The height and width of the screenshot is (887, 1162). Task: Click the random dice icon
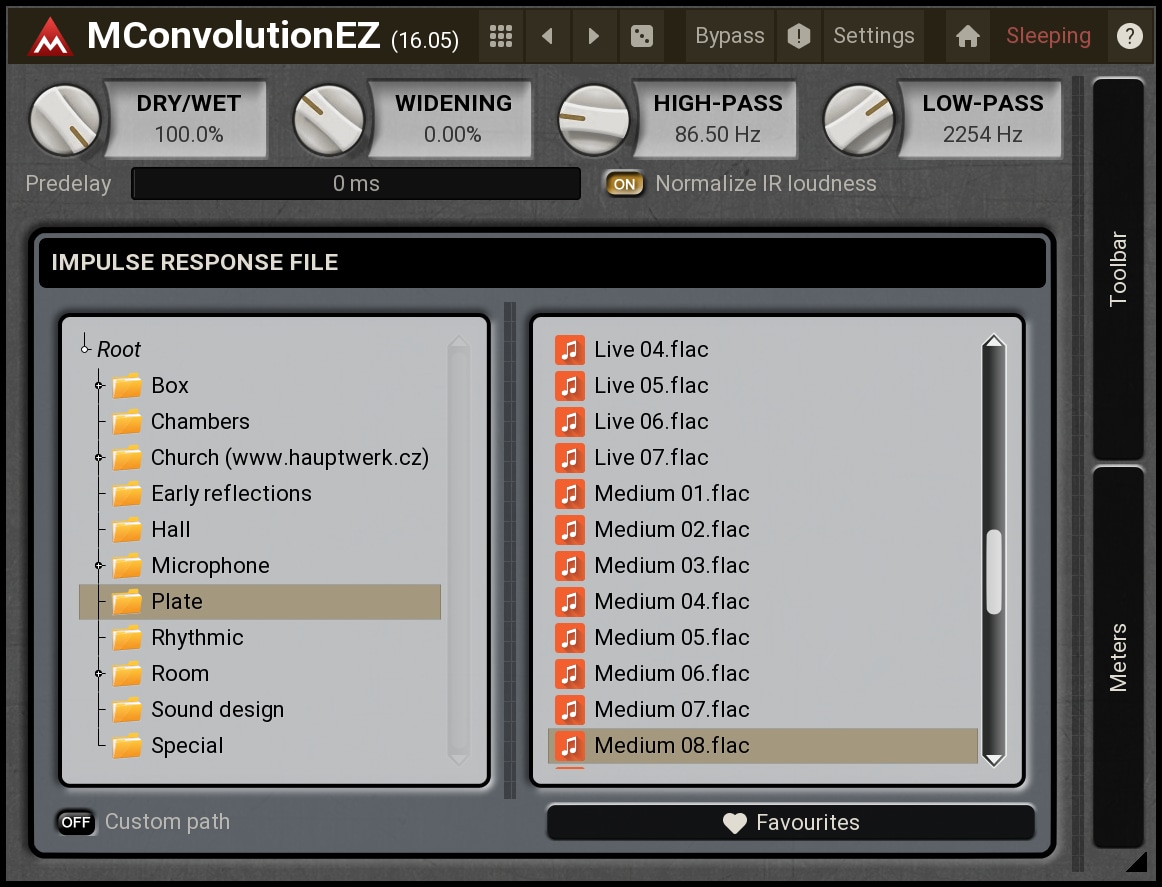point(641,36)
